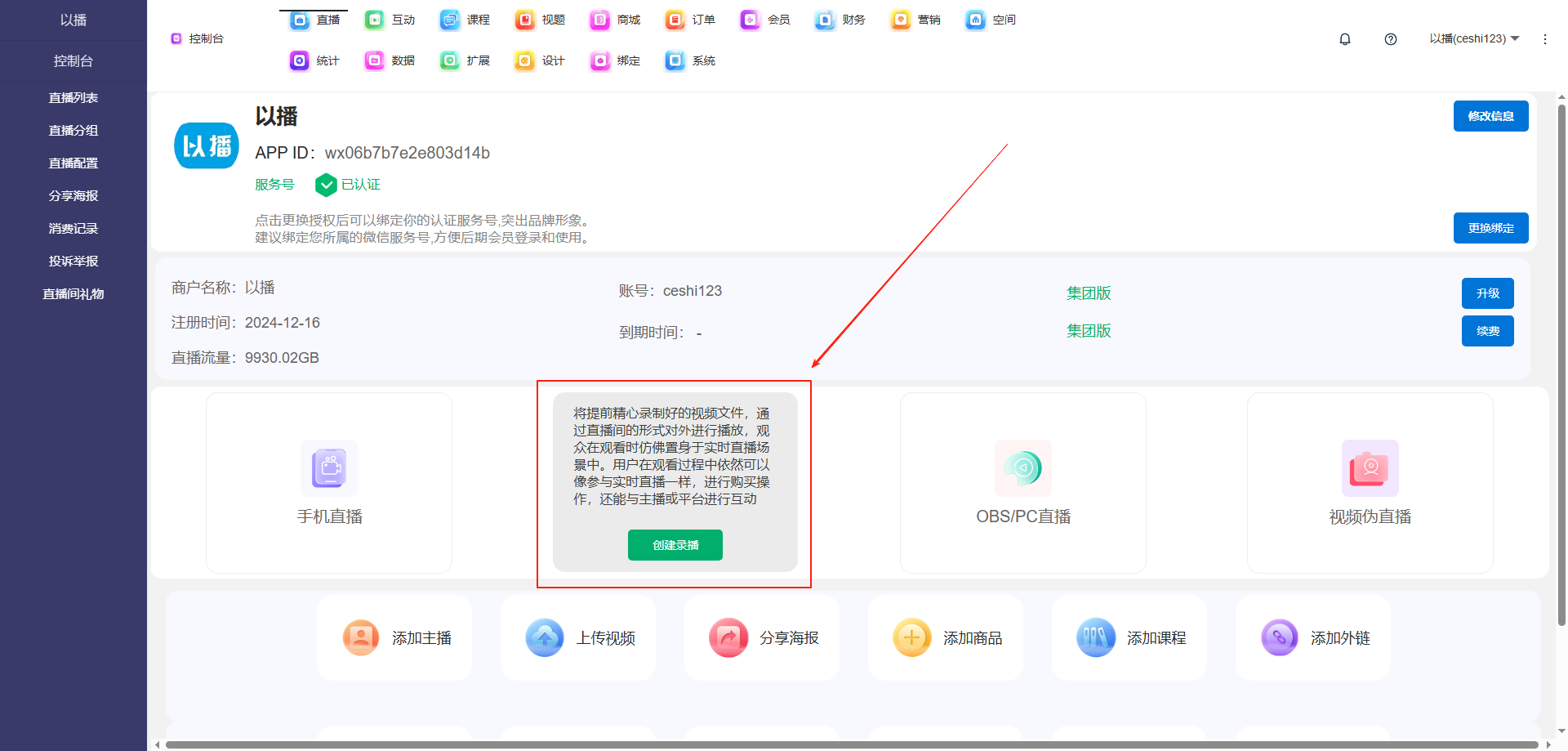
Task: Switch to the 课程 top menu
Action: (466, 20)
